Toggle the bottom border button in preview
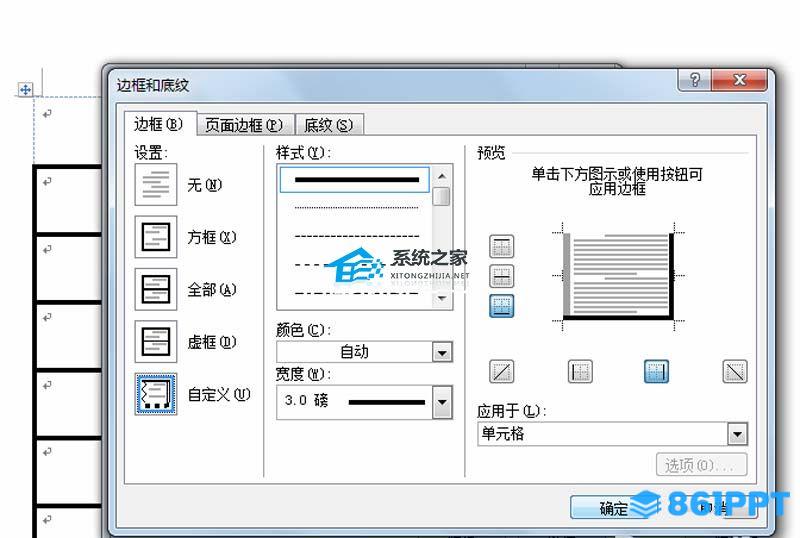 [x=502, y=306]
